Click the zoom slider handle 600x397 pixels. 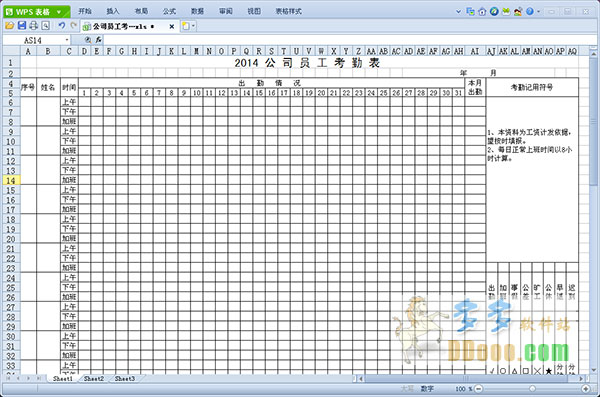pyautogui.click(x=532, y=389)
